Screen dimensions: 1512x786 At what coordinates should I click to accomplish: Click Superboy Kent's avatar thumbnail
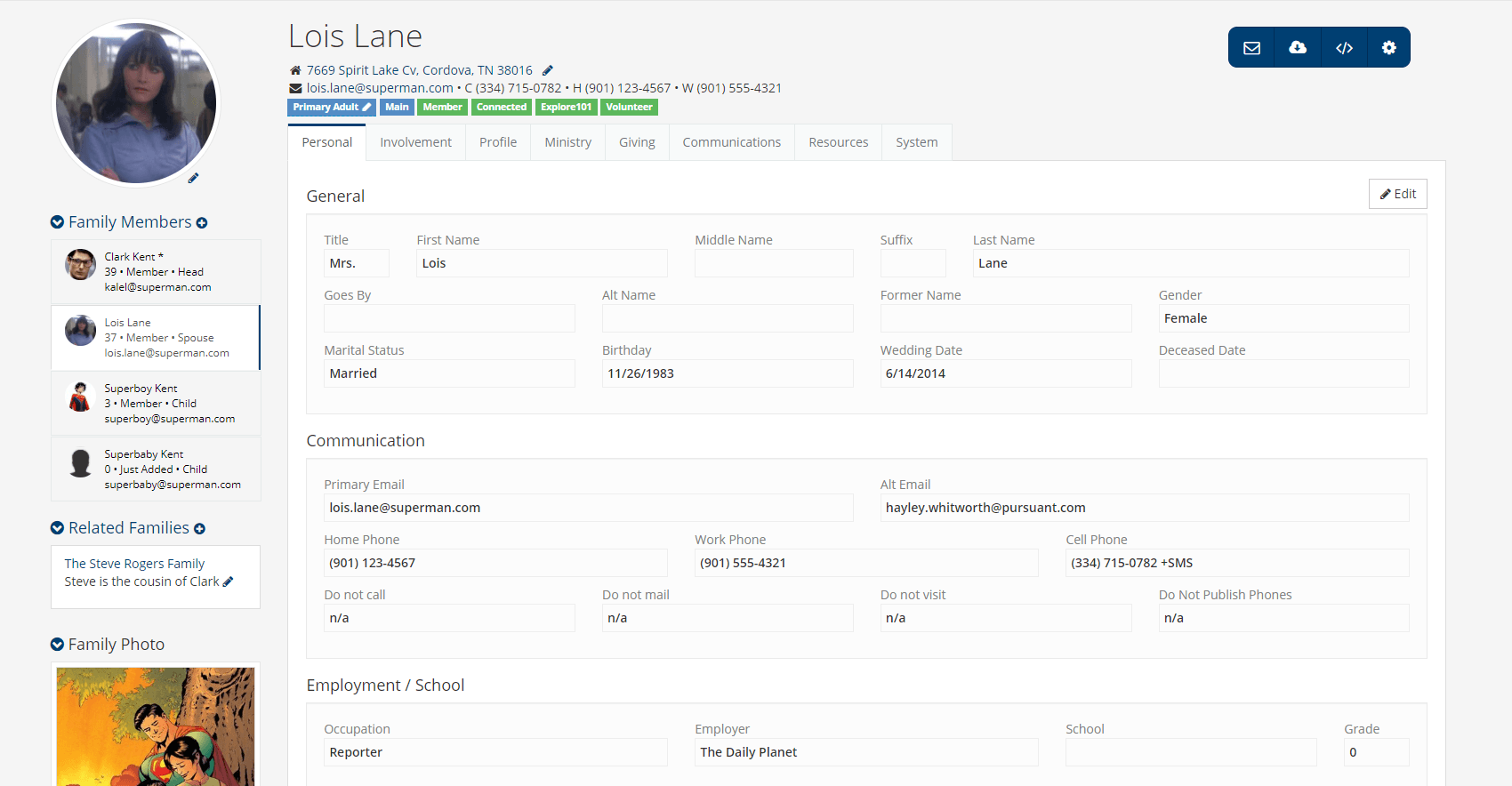[x=80, y=397]
